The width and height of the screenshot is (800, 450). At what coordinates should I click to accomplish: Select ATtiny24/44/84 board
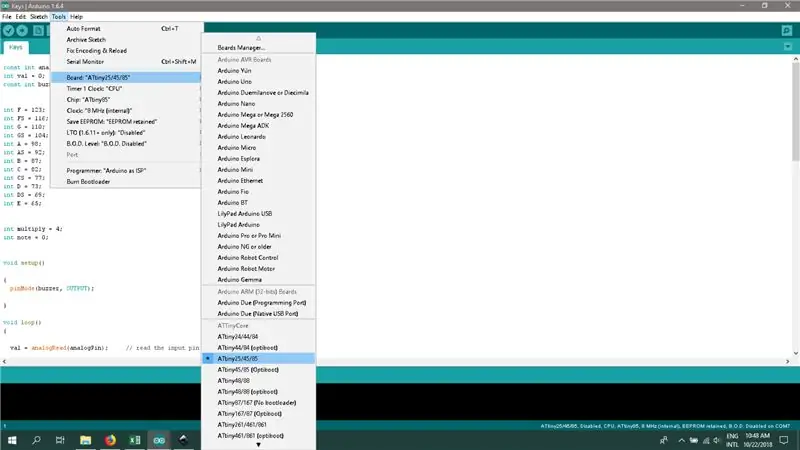click(259, 337)
